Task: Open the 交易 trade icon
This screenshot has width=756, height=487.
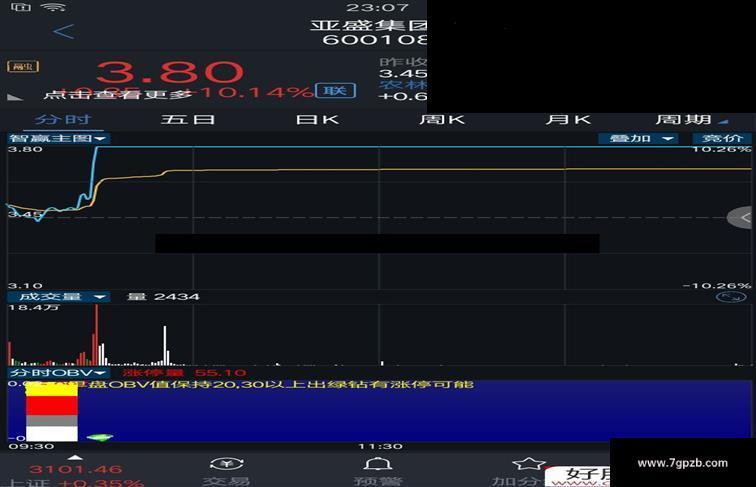Action: [x=227, y=472]
